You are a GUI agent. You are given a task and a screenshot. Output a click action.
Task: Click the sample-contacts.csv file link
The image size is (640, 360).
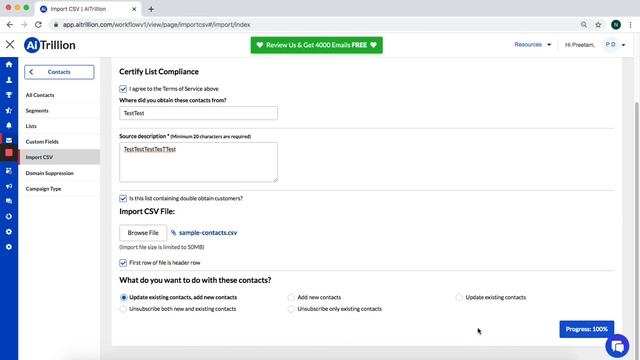(x=208, y=233)
